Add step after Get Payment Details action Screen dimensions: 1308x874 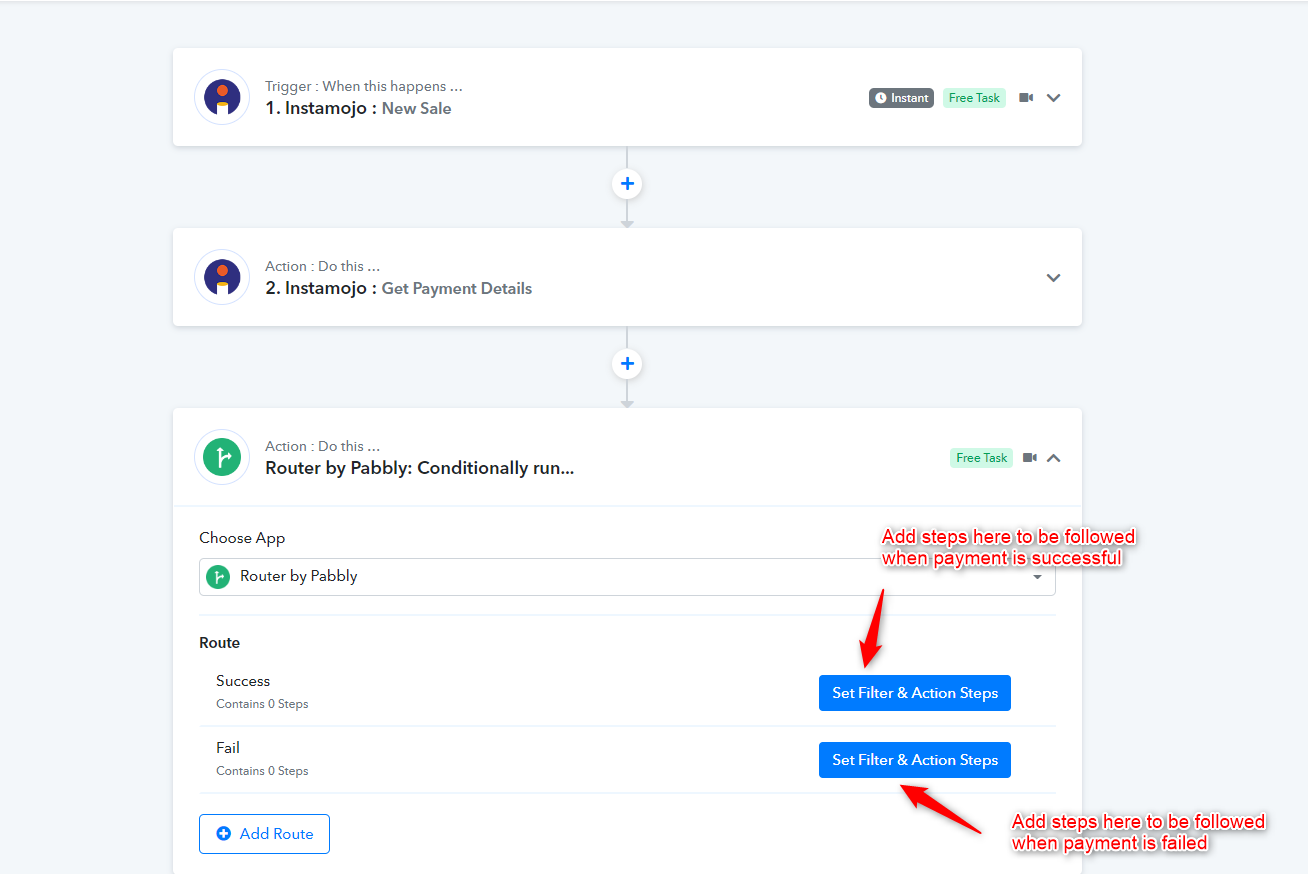click(627, 364)
